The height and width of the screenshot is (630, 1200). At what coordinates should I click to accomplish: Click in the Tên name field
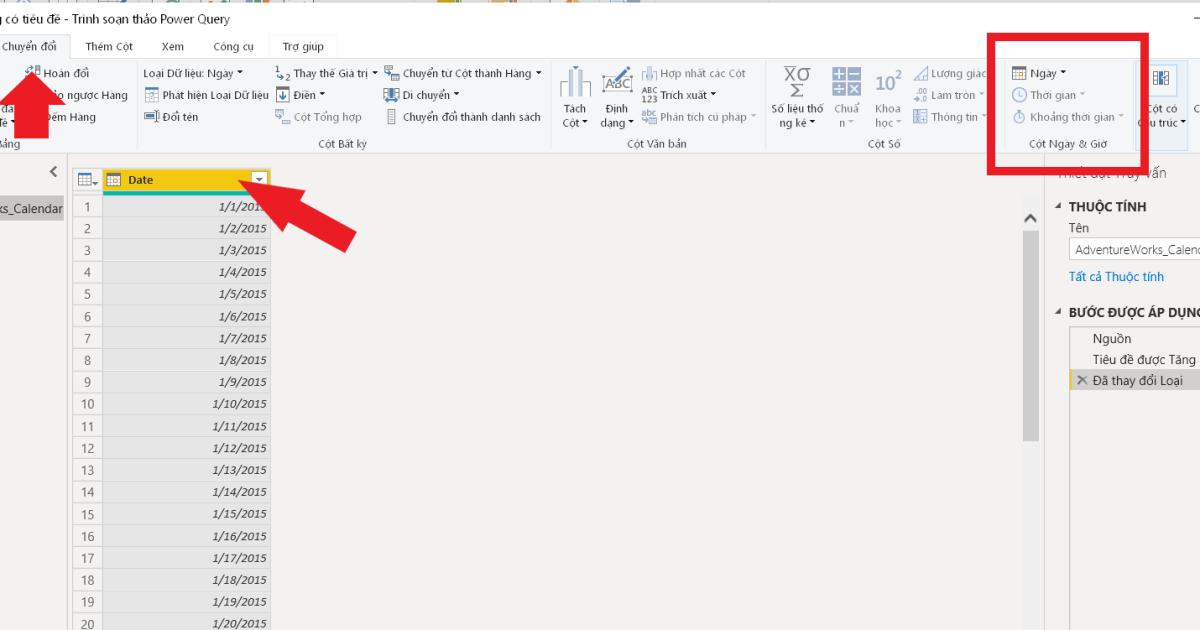click(x=1134, y=250)
